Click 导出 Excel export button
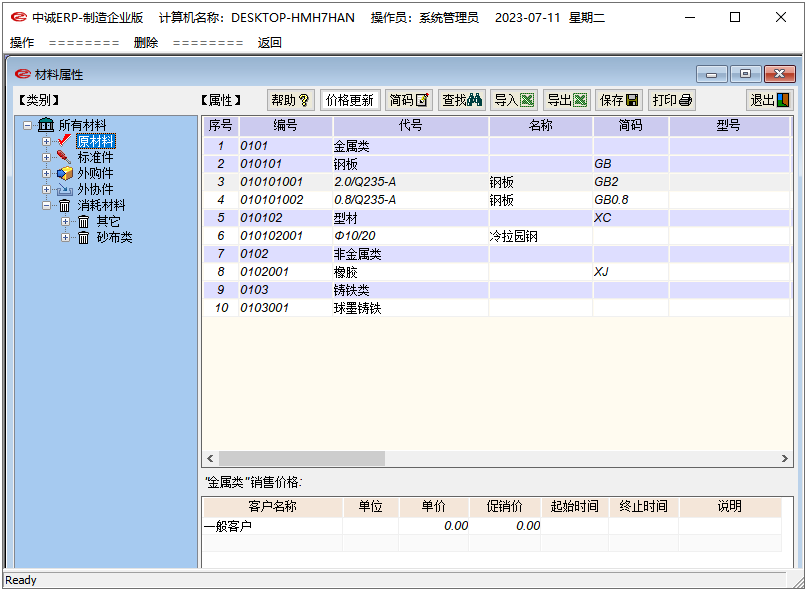808x593 pixels. pyautogui.click(x=567, y=100)
